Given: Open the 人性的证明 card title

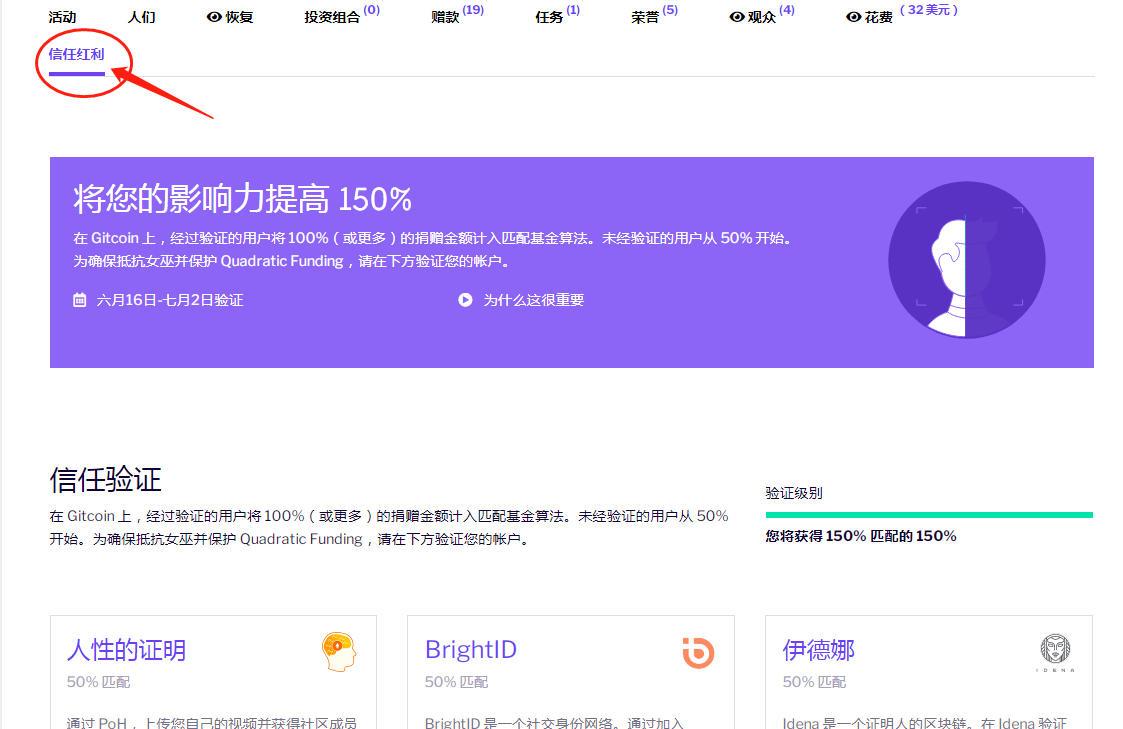Looking at the screenshot, I should click(127, 650).
